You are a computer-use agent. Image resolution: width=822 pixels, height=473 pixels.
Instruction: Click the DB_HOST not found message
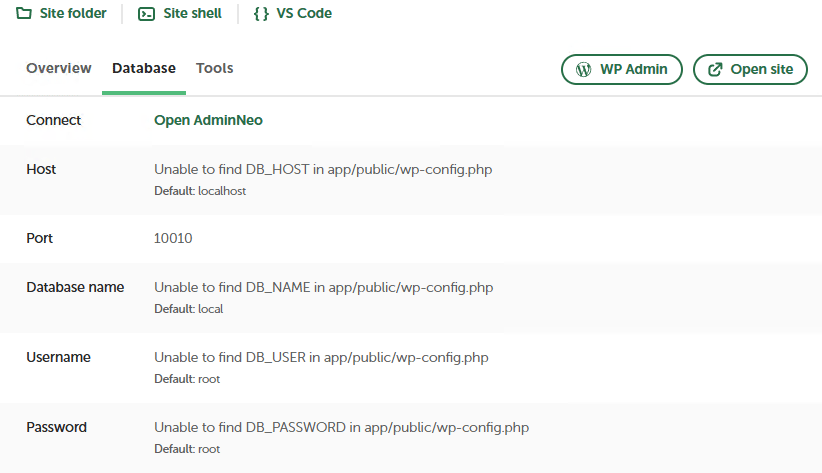tap(323, 170)
